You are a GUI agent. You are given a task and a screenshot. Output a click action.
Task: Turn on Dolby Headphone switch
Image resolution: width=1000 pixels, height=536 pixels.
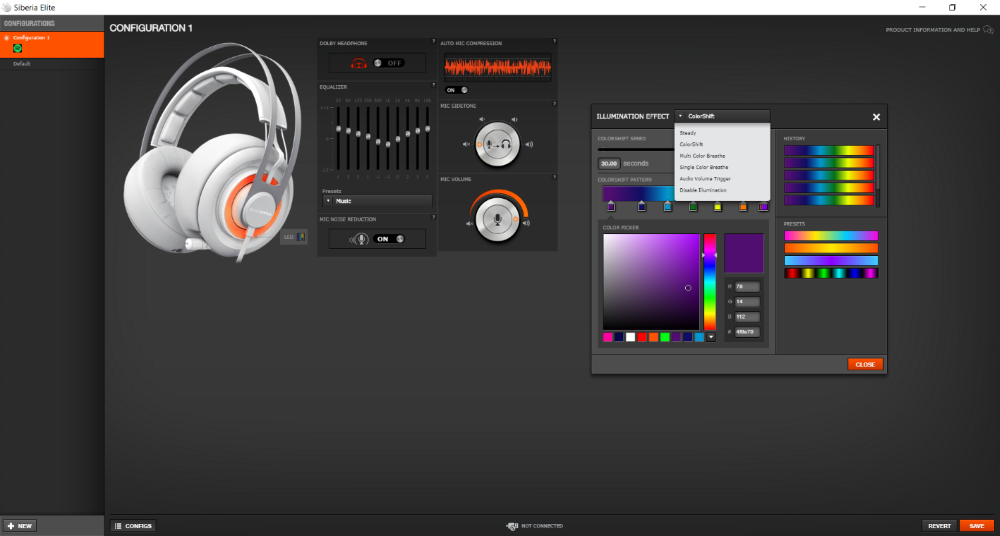click(389, 63)
